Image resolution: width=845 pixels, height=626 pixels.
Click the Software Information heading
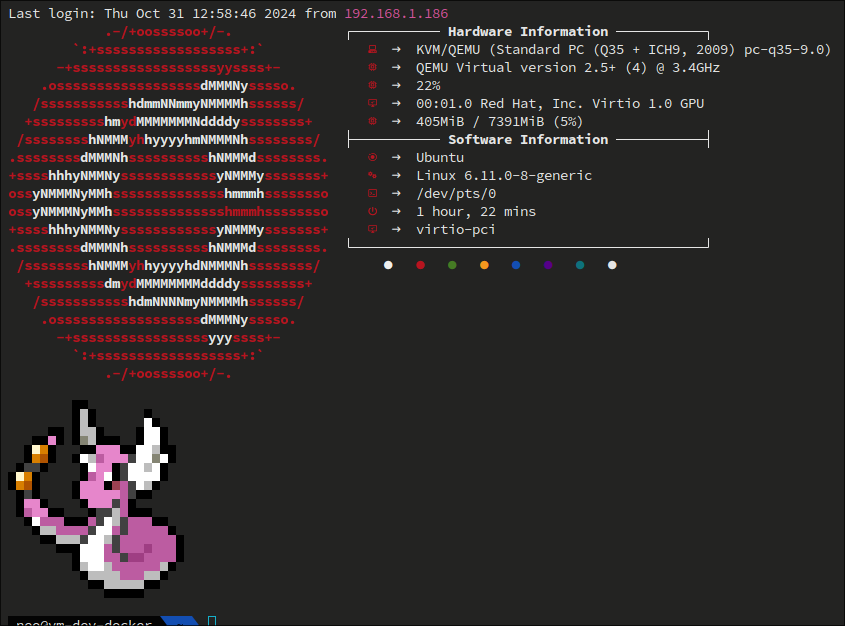point(528,140)
